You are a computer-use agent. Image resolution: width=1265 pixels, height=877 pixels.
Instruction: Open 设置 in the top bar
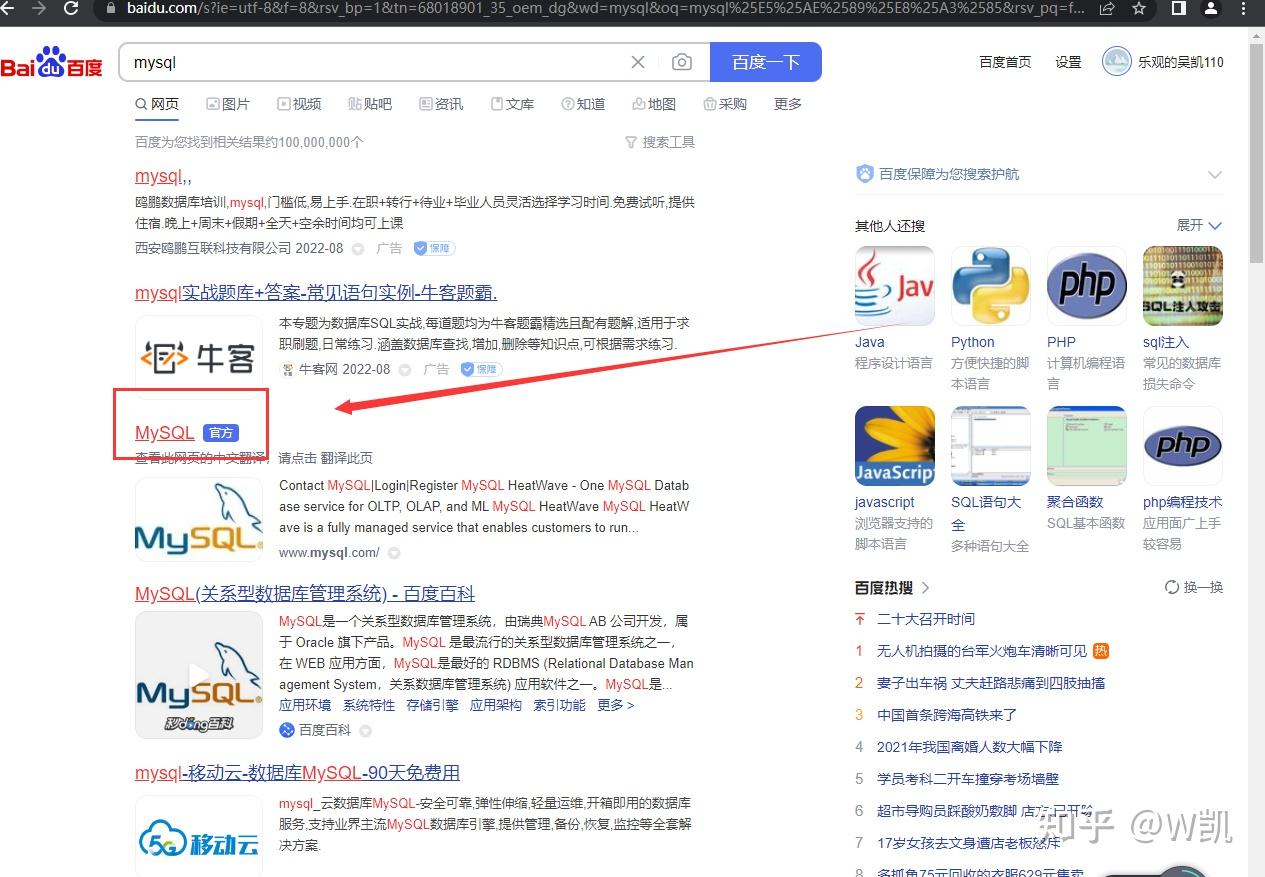pyautogui.click(x=1068, y=62)
